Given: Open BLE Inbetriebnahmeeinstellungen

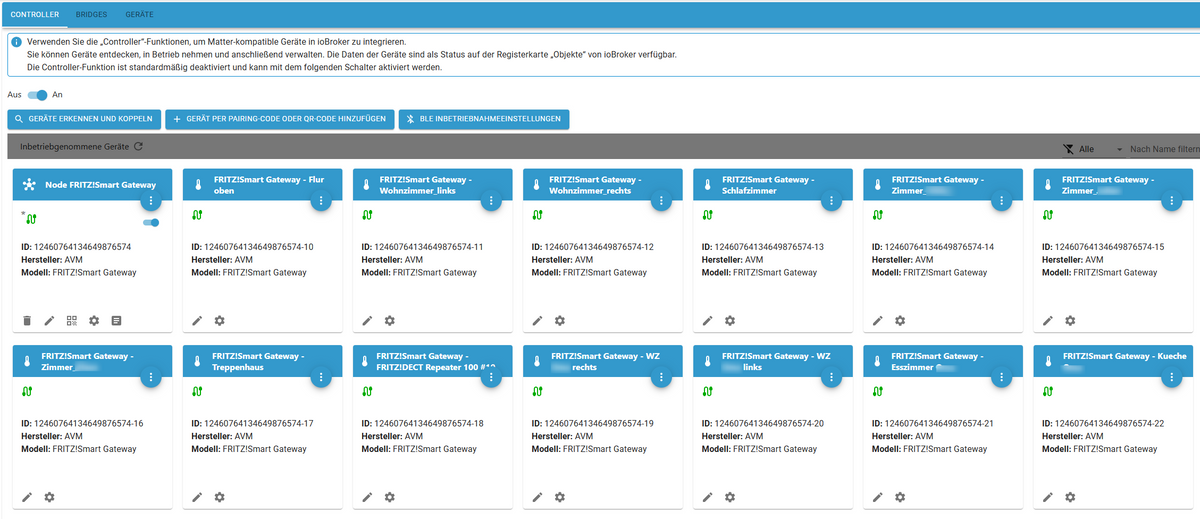Looking at the screenshot, I should (484, 119).
